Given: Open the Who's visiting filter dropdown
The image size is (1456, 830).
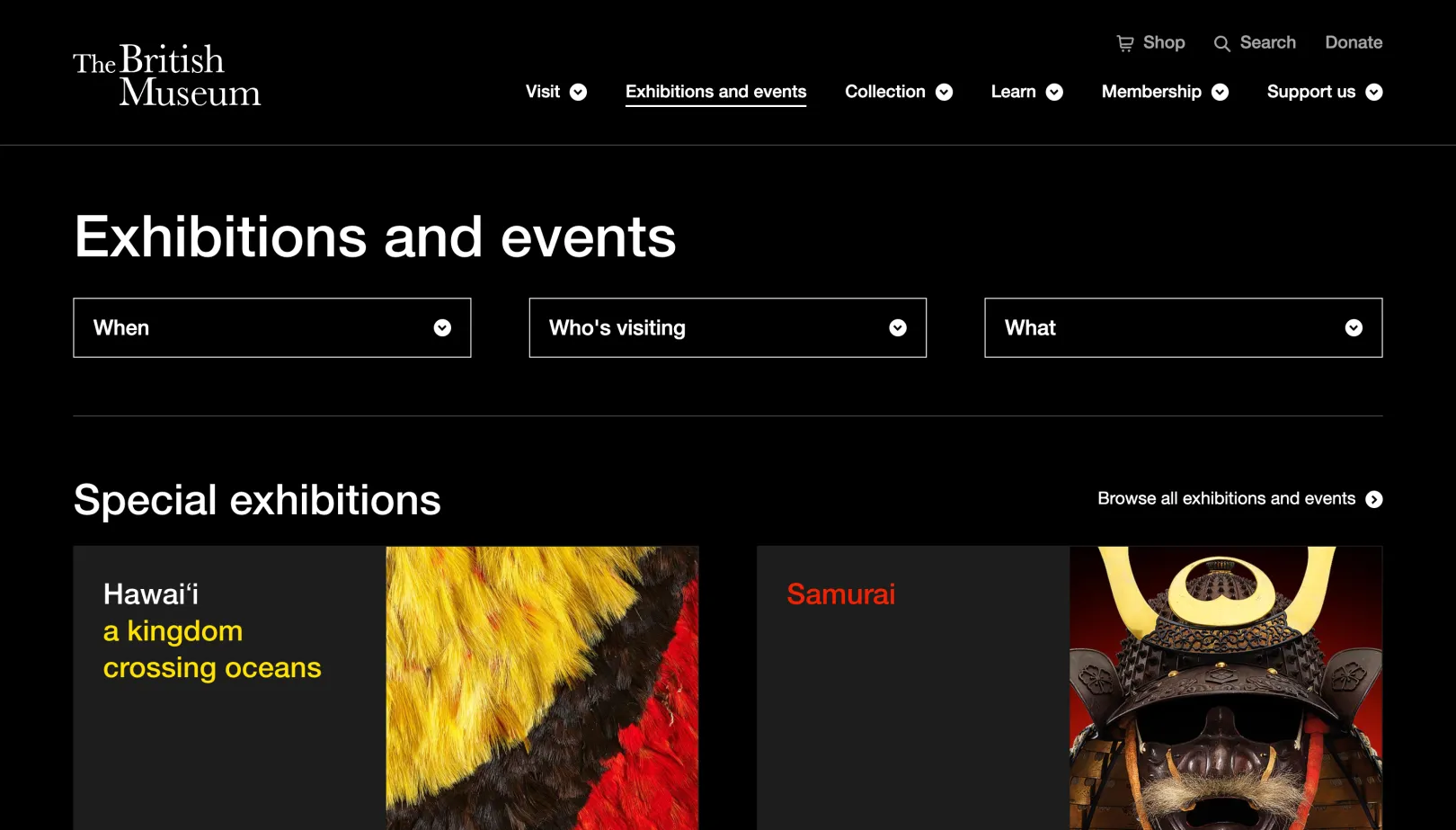Looking at the screenshot, I should pos(728,327).
